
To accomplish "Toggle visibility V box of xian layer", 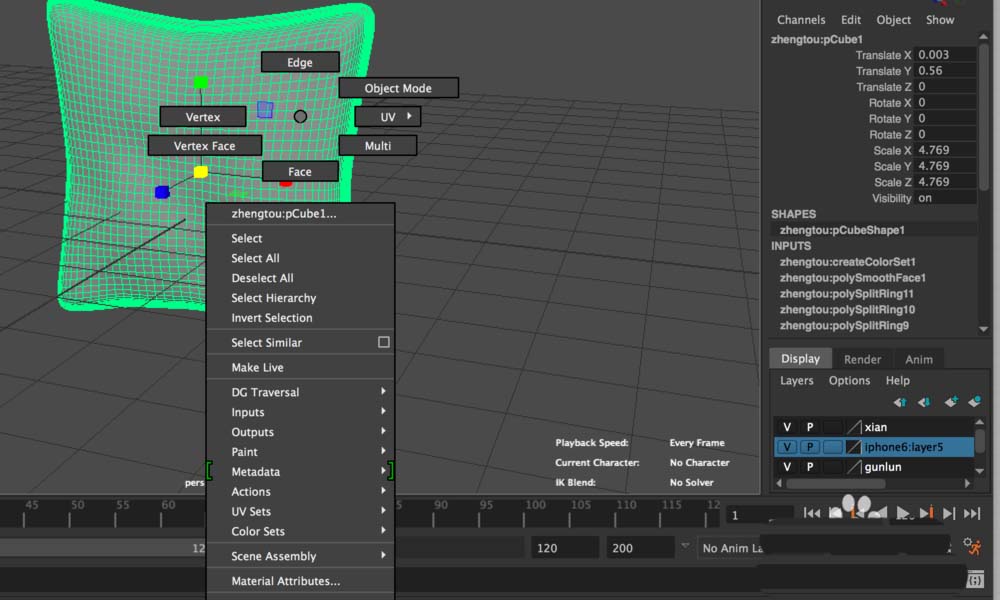I will tap(787, 427).
